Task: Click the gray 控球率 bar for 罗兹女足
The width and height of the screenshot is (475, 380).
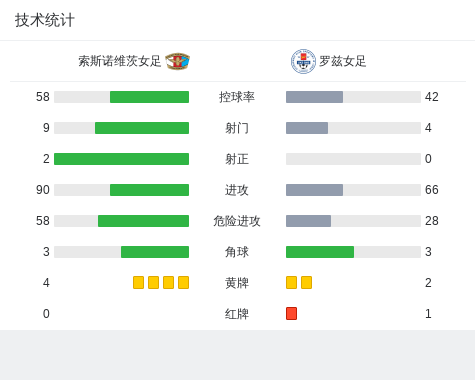Action: point(314,97)
